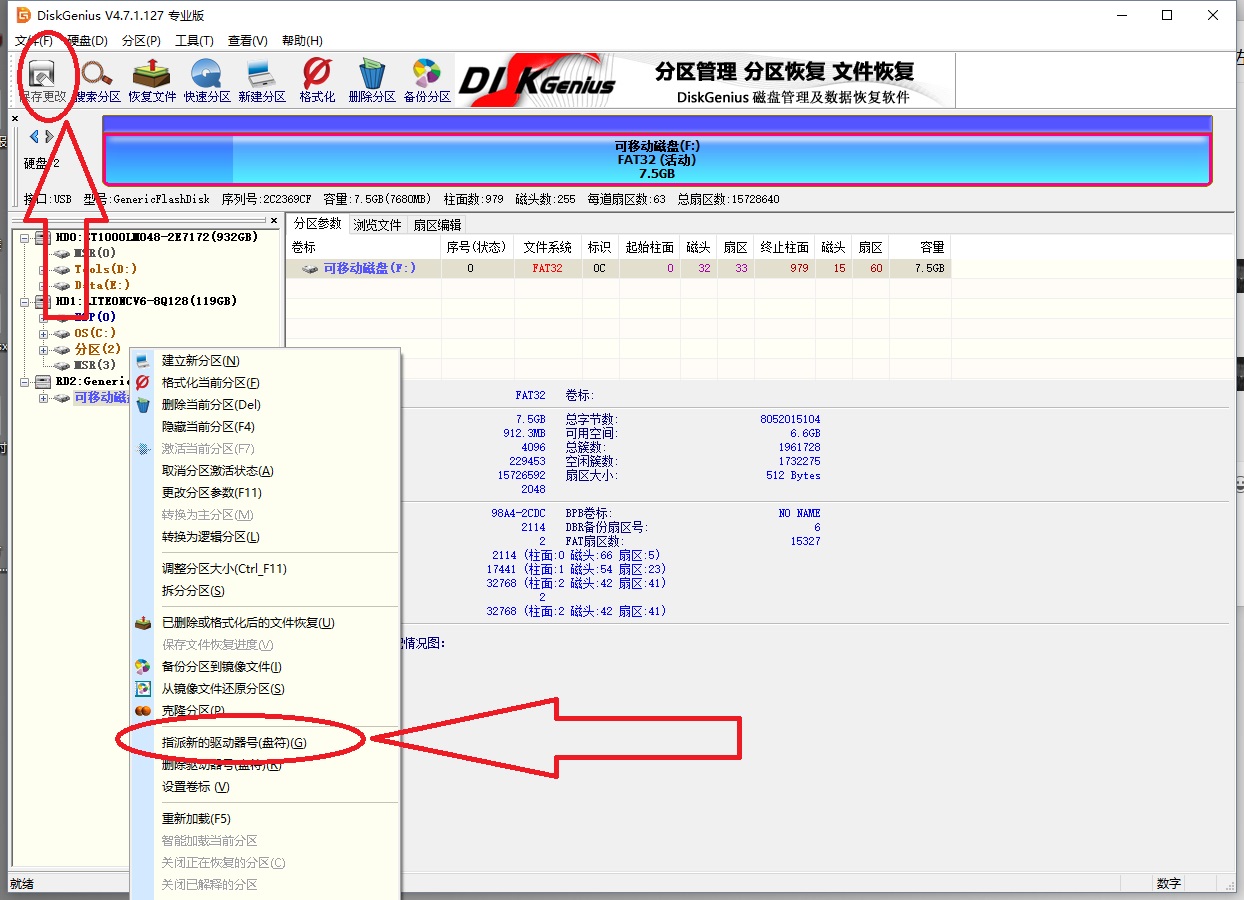This screenshot has height=900, width=1244.
Task: Switch to the 浏览文件 tab
Action: [377, 225]
